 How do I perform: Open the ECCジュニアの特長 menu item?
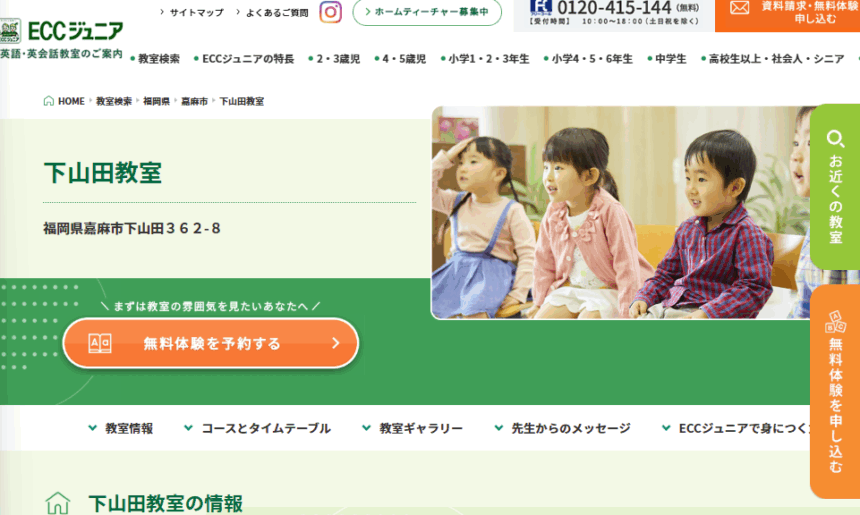[x=244, y=59]
